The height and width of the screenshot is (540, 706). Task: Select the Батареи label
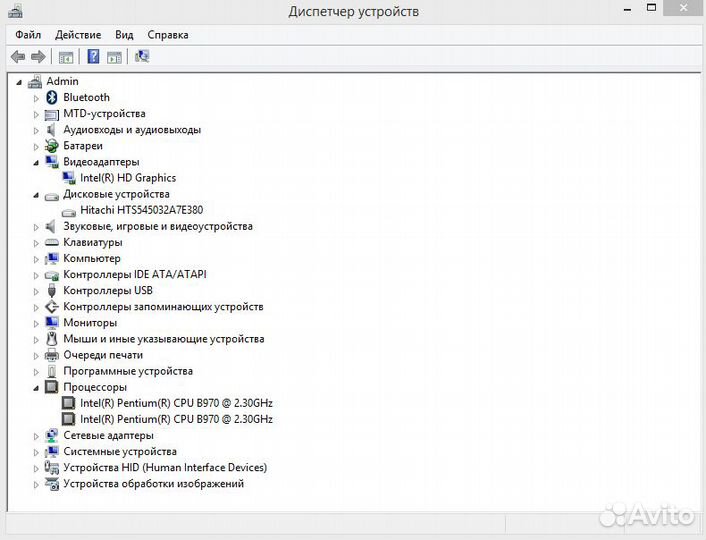point(83,145)
